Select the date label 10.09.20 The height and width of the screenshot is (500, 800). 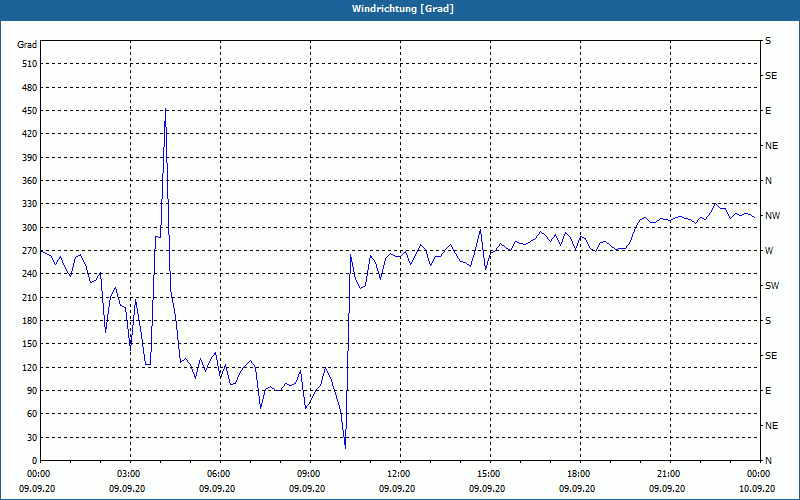[759, 489]
